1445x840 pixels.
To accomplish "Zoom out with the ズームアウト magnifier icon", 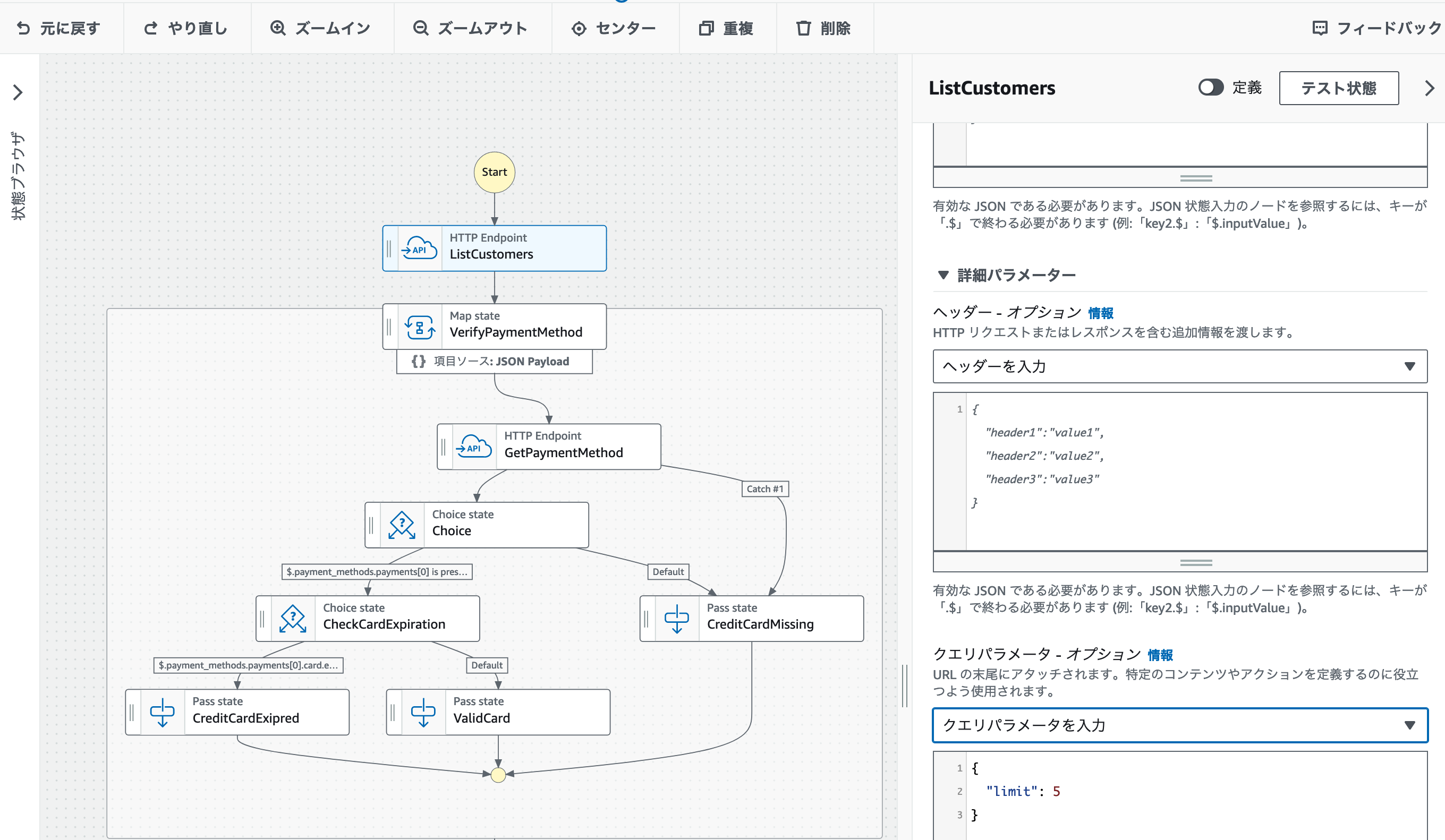I will 421,28.
